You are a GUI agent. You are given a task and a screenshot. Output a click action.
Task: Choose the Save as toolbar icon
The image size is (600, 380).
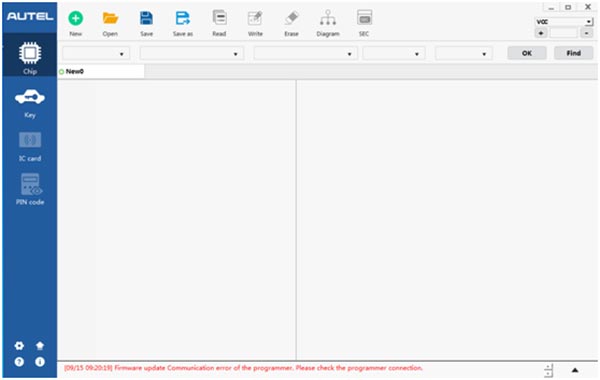[x=183, y=18]
